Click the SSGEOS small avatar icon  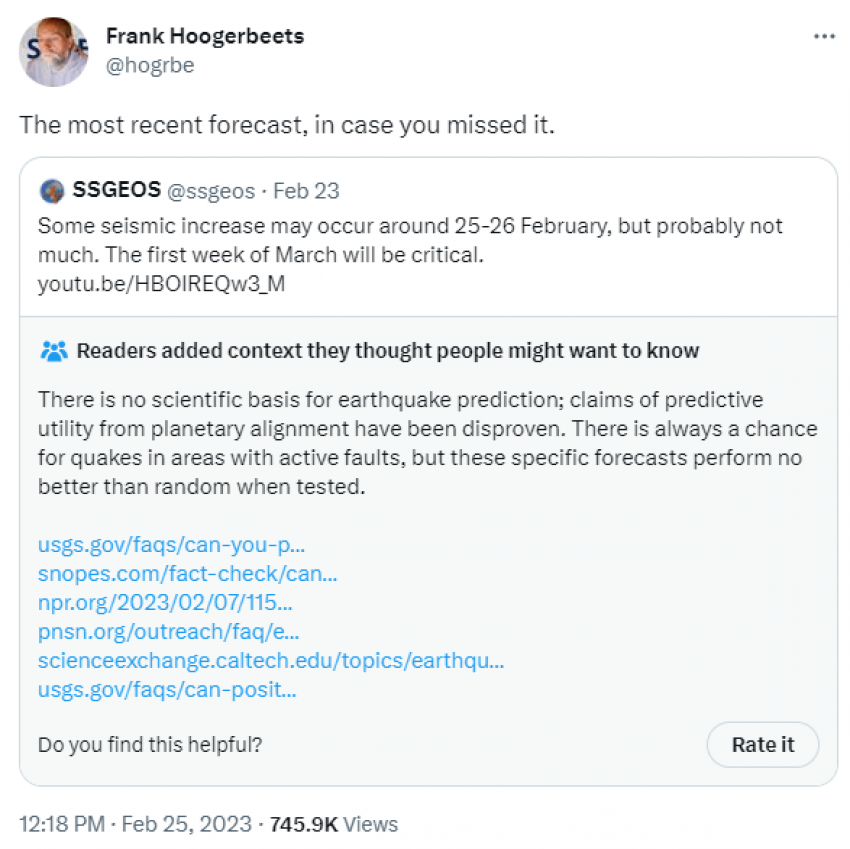(x=52, y=190)
